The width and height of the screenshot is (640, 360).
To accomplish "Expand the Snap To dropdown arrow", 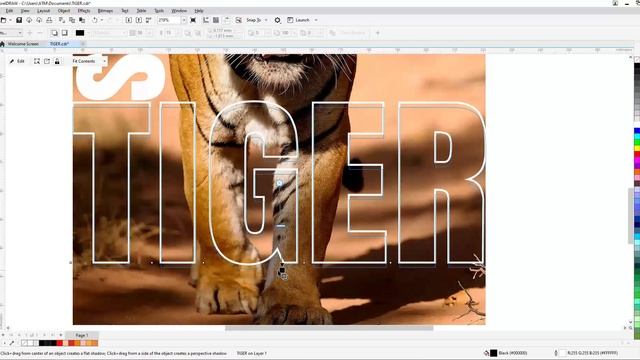I will click(x=266, y=20).
